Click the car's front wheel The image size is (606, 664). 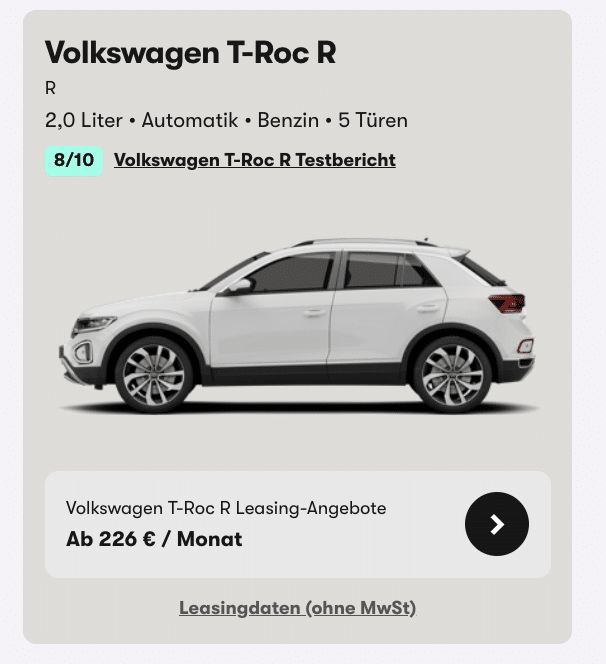tap(154, 375)
